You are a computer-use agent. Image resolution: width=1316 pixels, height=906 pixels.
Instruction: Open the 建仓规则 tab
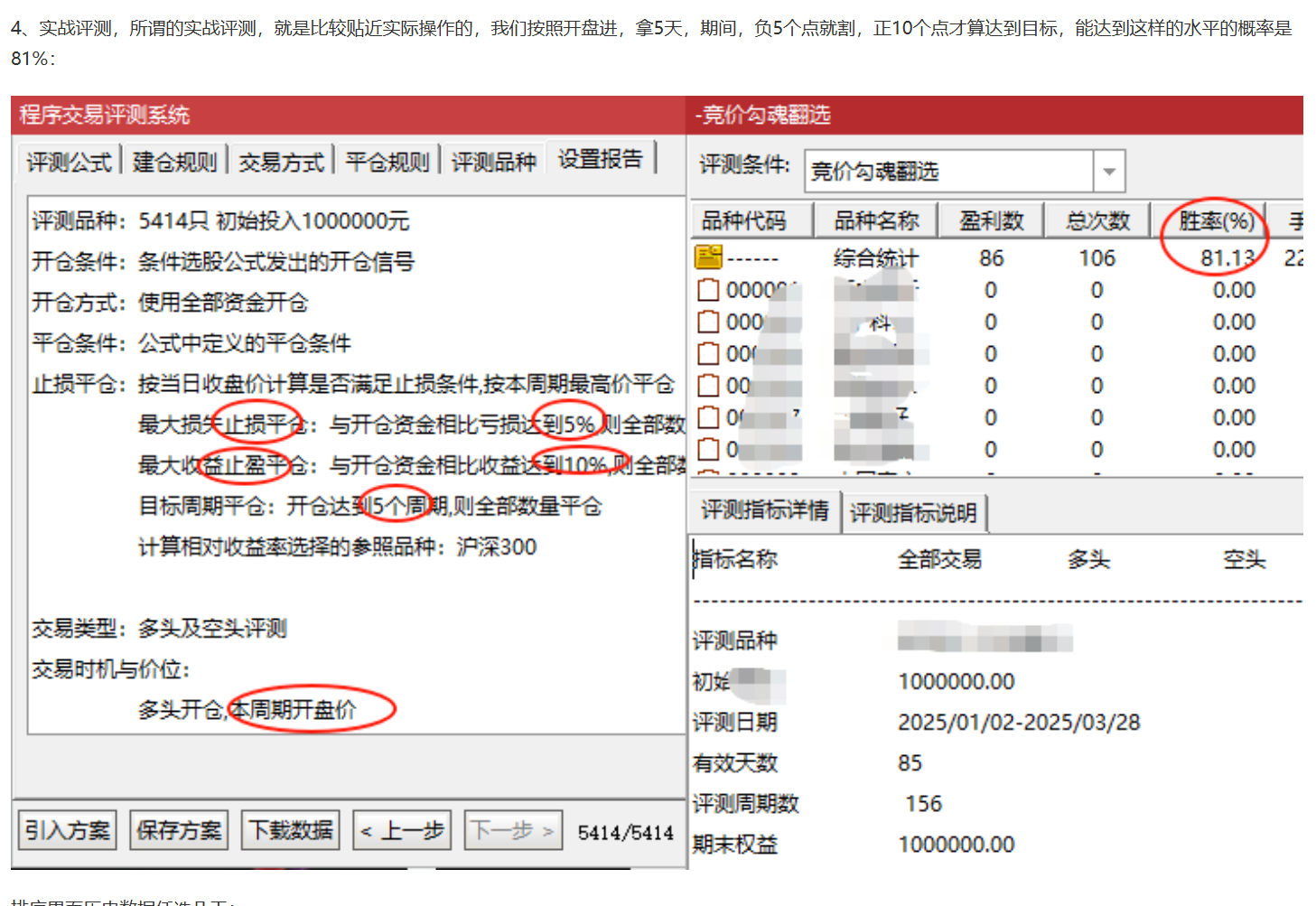coord(173,160)
